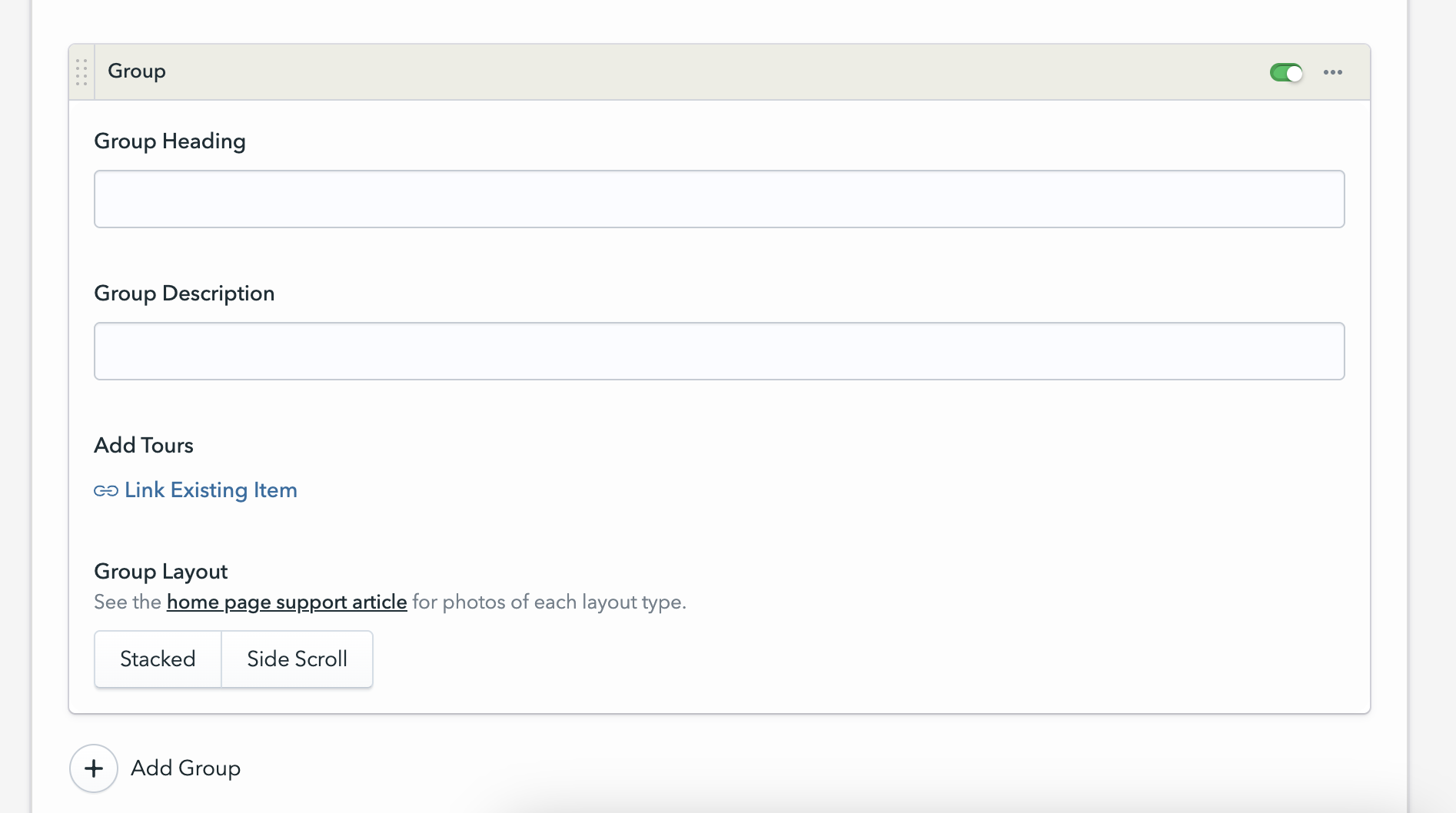
Task: Click the plus icon next to Add Group
Action: click(x=93, y=768)
